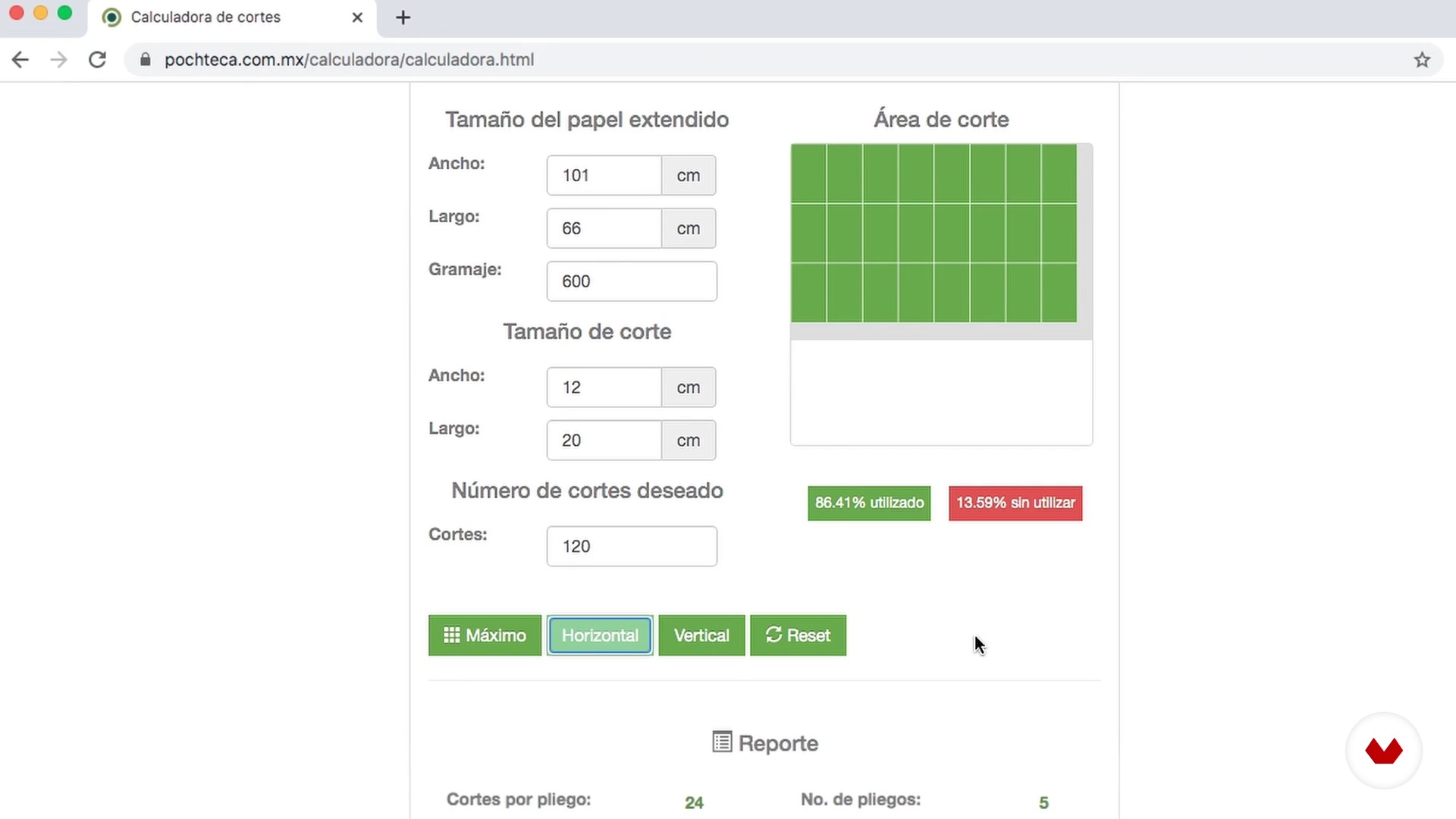Click the Cortes por pliego label

tap(519, 799)
